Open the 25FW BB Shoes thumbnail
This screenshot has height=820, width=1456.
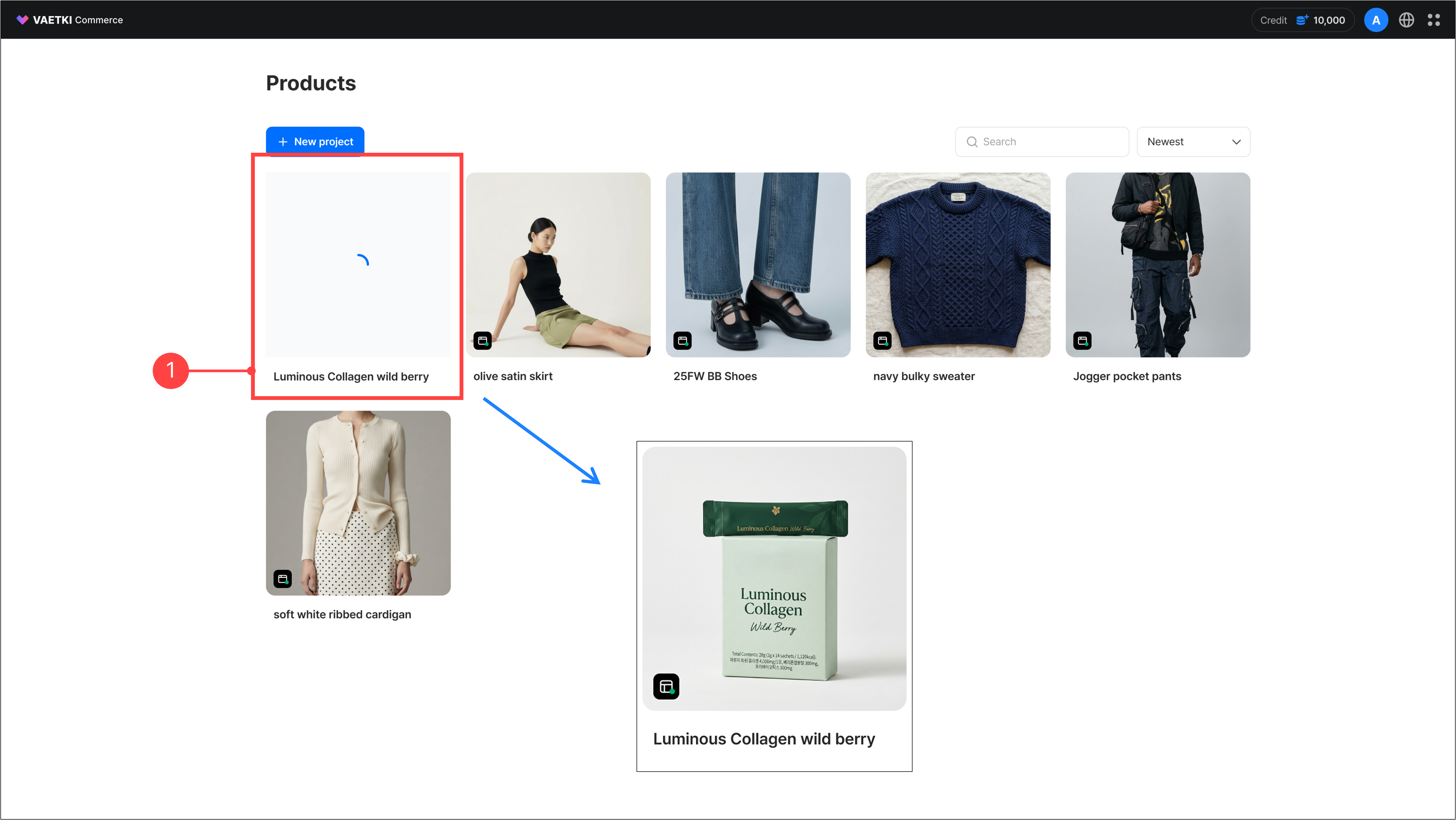(758, 264)
